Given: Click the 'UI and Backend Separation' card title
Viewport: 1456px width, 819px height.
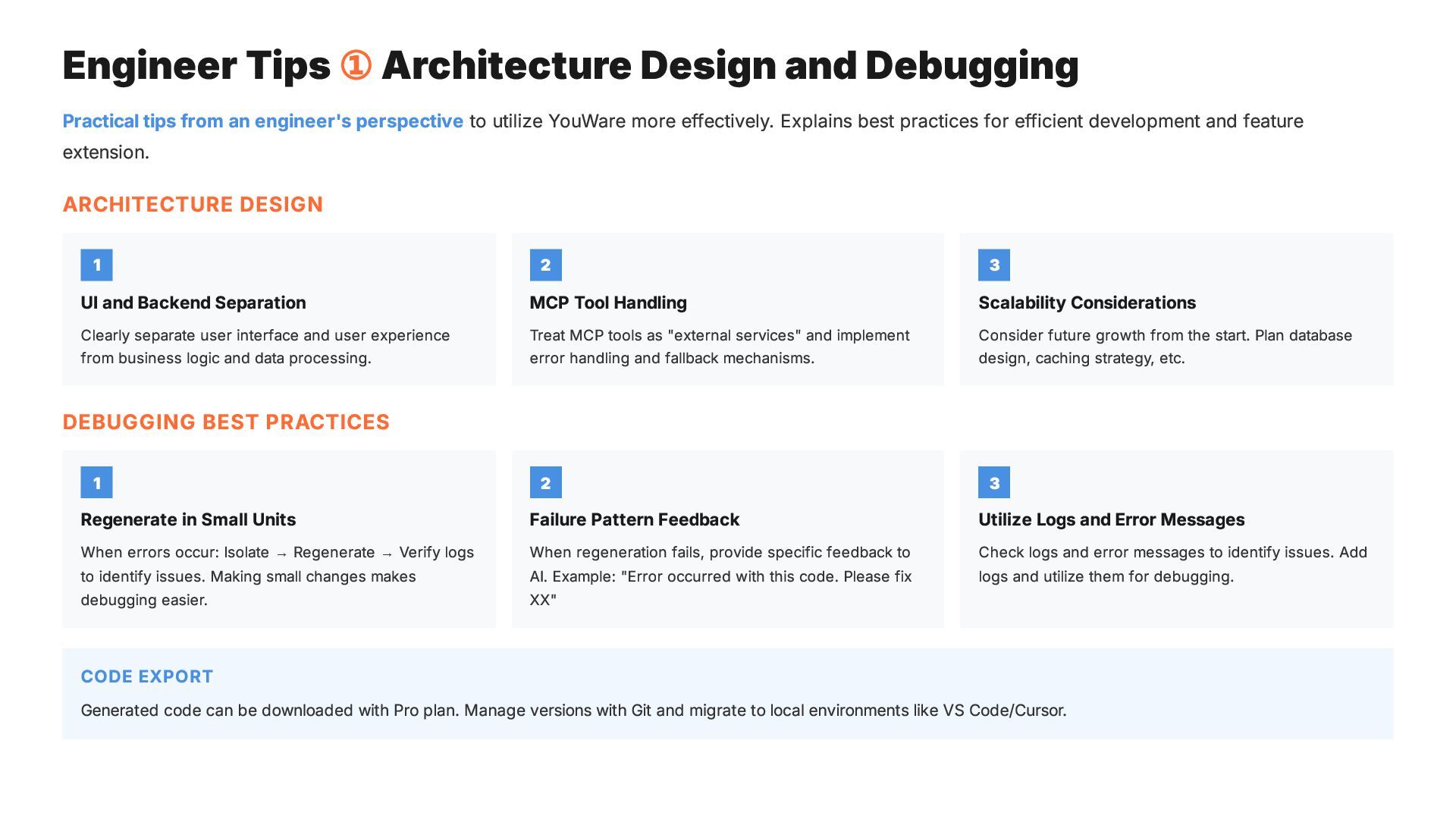Looking at the screenshot, I should (193, 303).
